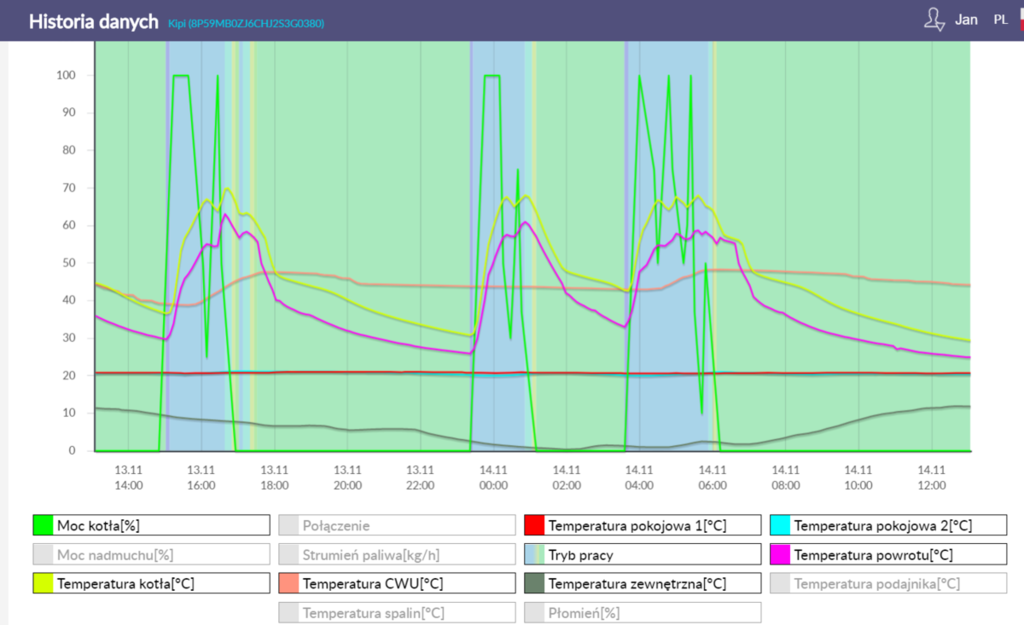Open the PL language selector
This screenshot has height=625, width=1024.
click(1000, 20)
